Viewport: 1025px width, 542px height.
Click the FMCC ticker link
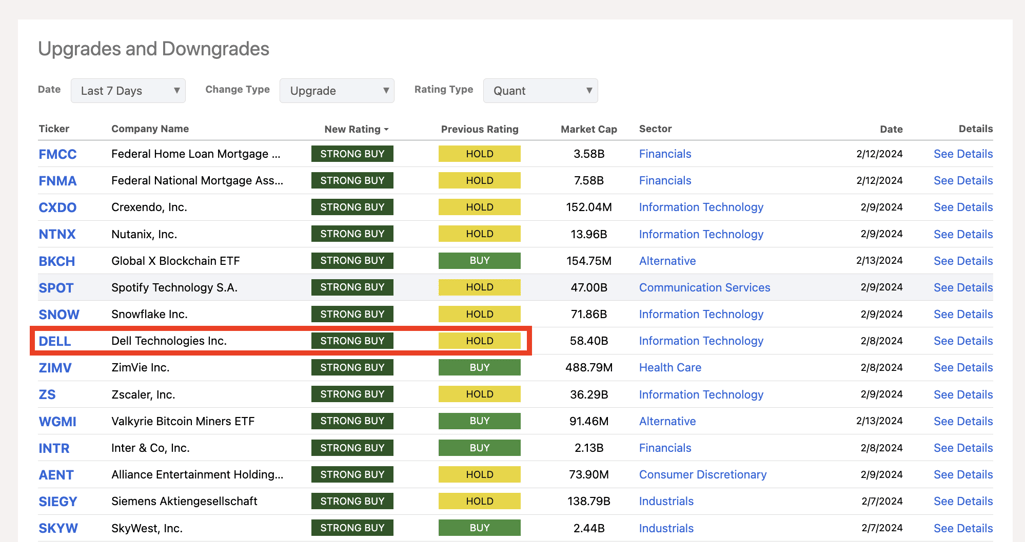click(57, 154)
